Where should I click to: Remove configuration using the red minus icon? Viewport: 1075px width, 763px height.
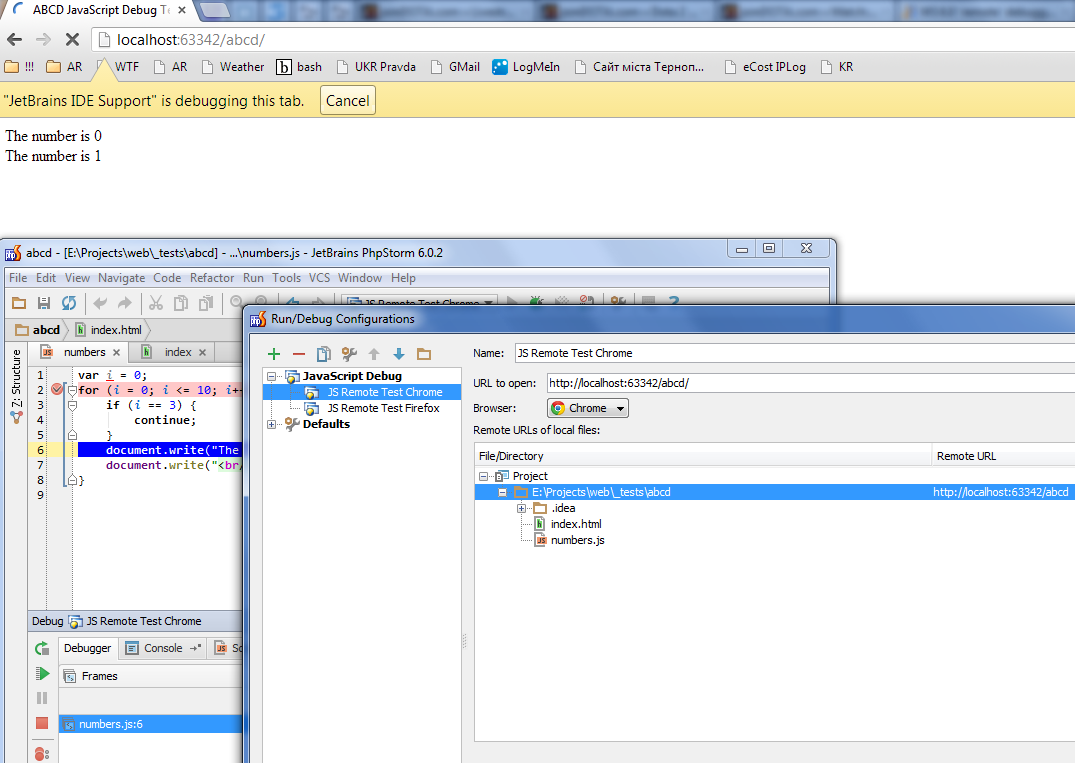pyautogui.click(x=298, y=354)
